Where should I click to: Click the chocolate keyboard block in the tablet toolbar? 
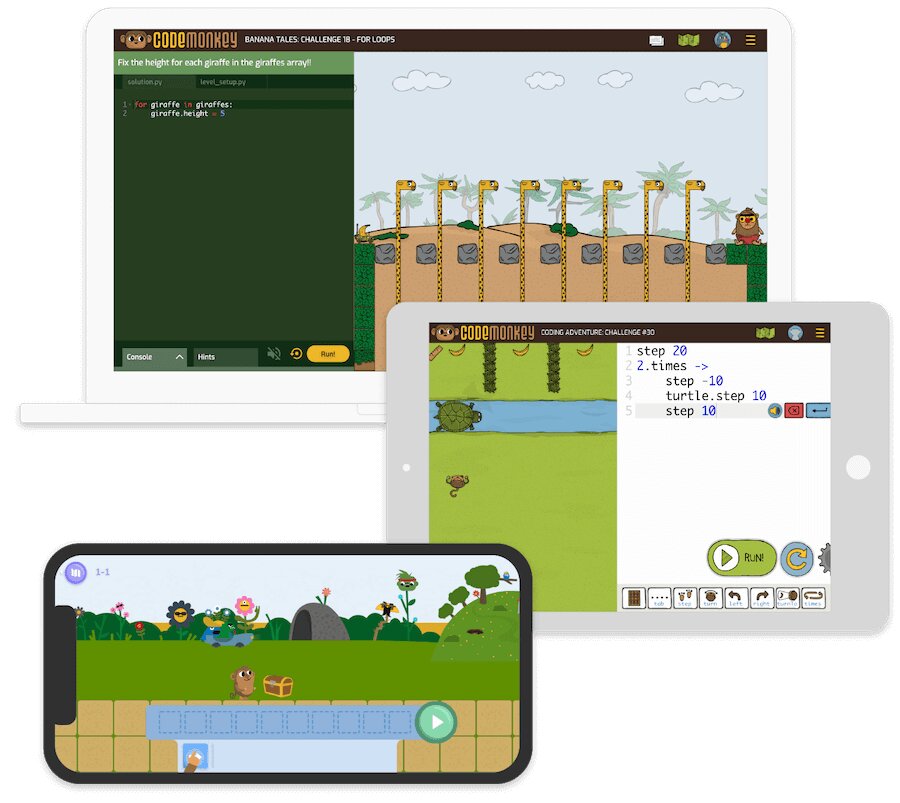(634, 598)
